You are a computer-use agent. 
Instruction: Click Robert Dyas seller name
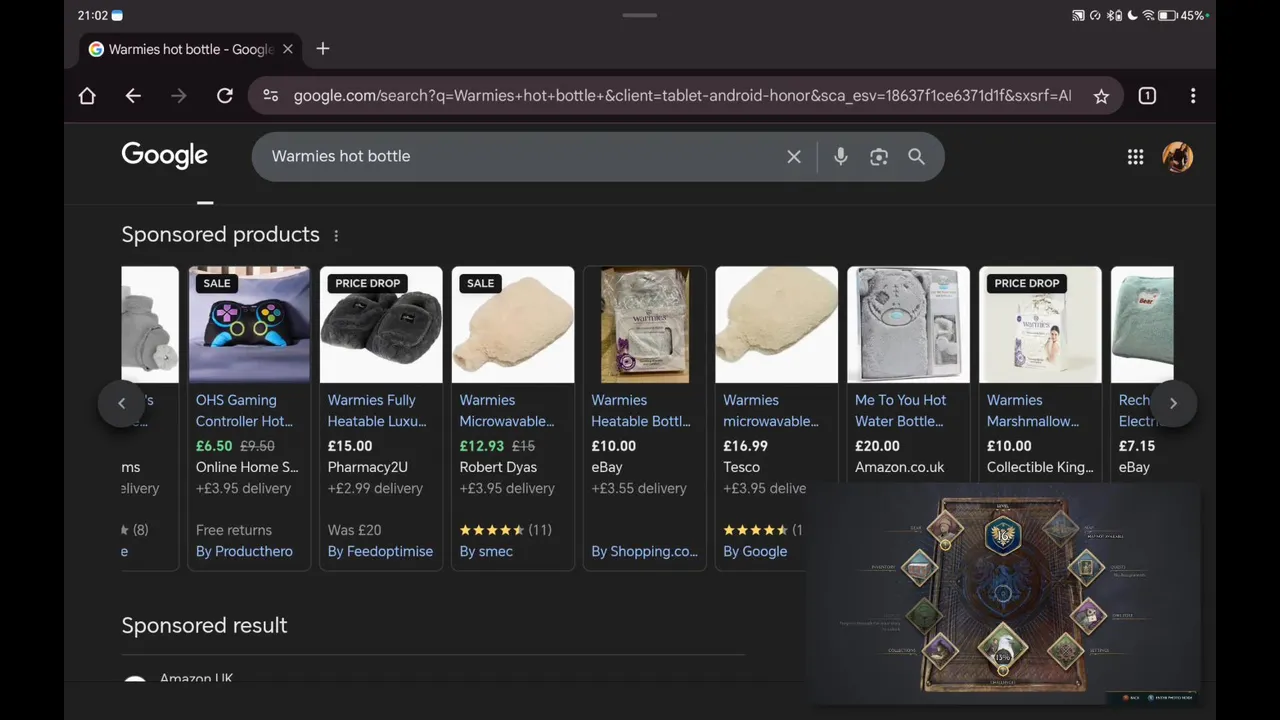(498, 467)
